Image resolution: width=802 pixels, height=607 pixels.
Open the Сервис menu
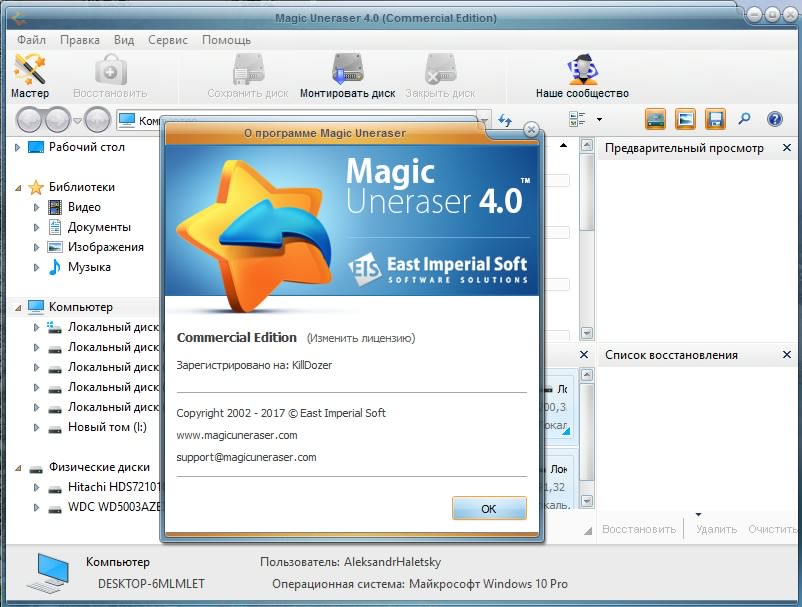(x=167, y=40)
